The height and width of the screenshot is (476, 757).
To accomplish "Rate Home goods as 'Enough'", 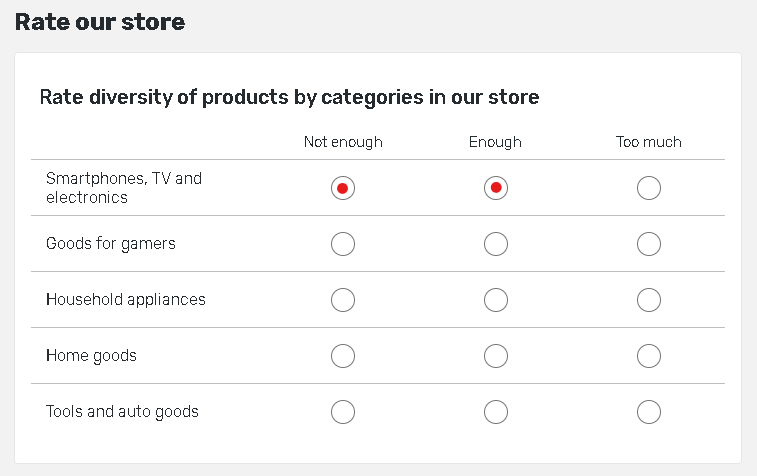I will [x=496, y=356].
